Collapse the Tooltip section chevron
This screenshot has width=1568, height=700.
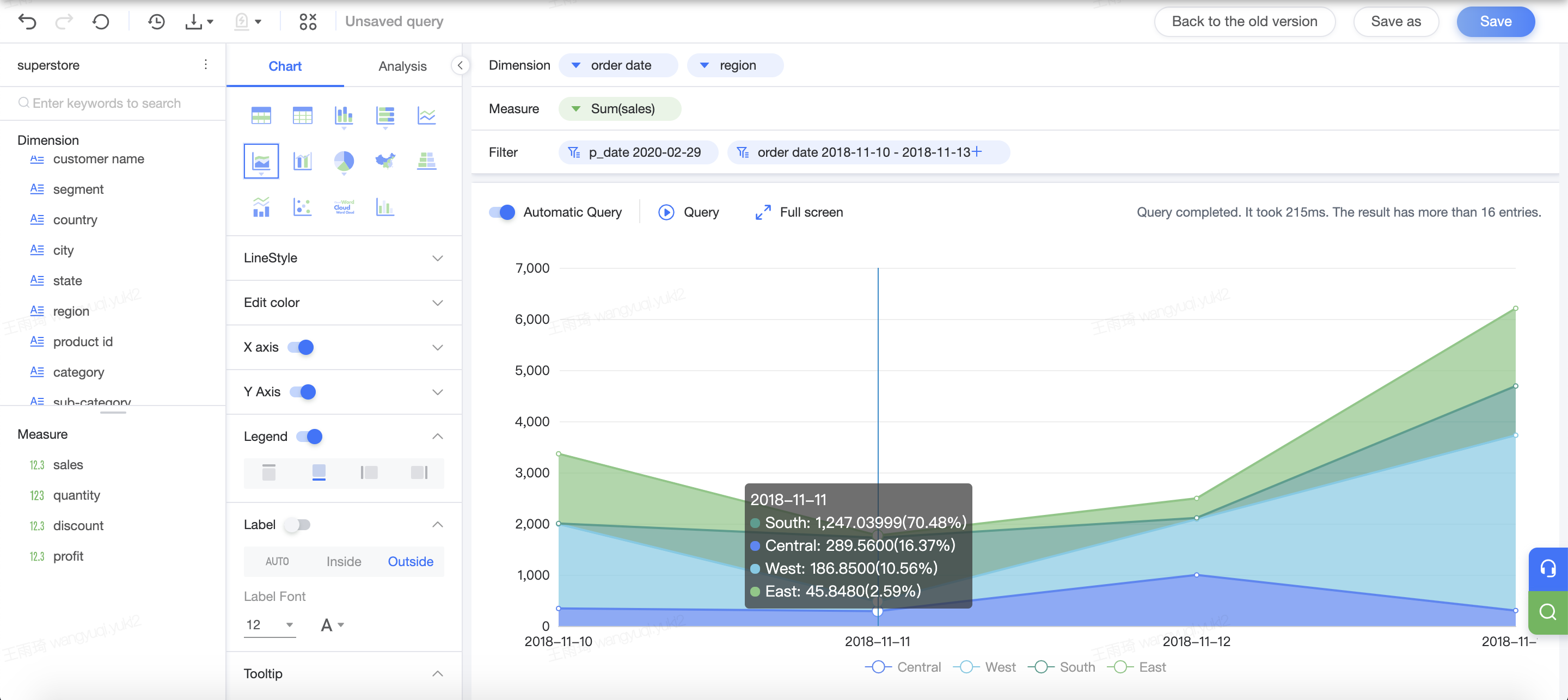438,673
